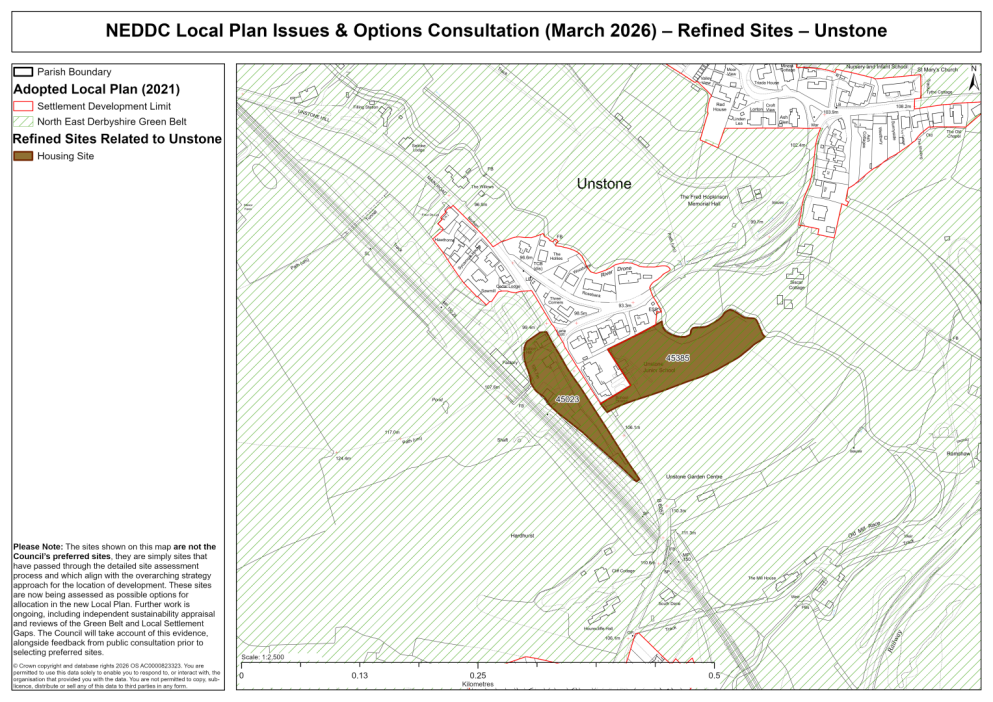Image resolution: width=993 pixels, height=702 pixels.
Task: Click the St Mary's Church label
Action: pyautogui.click(x=937, y=70)
